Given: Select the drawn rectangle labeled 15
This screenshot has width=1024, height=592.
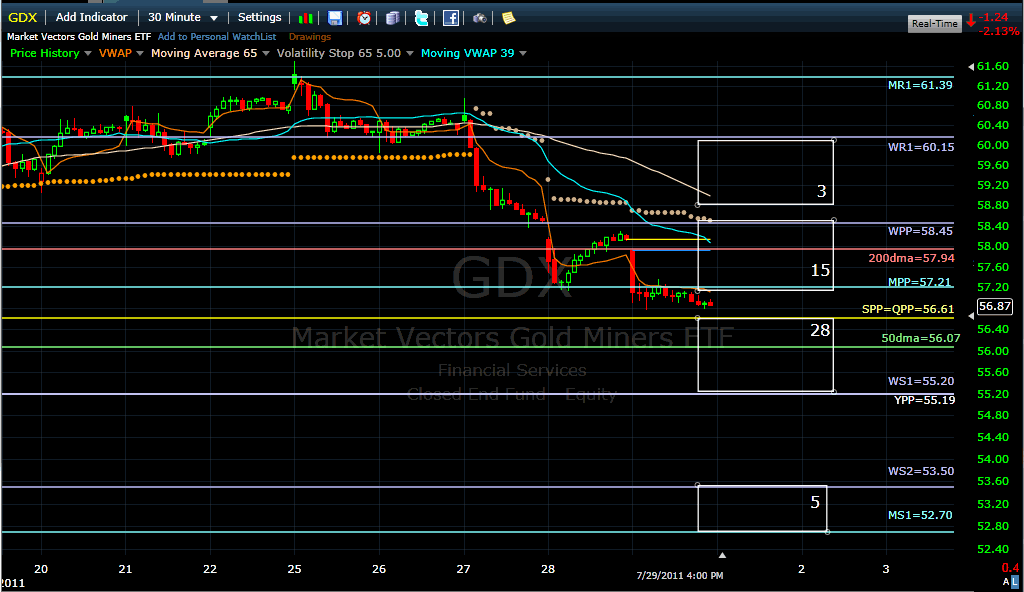Looking at the screenshot, I should pos(765,255).
